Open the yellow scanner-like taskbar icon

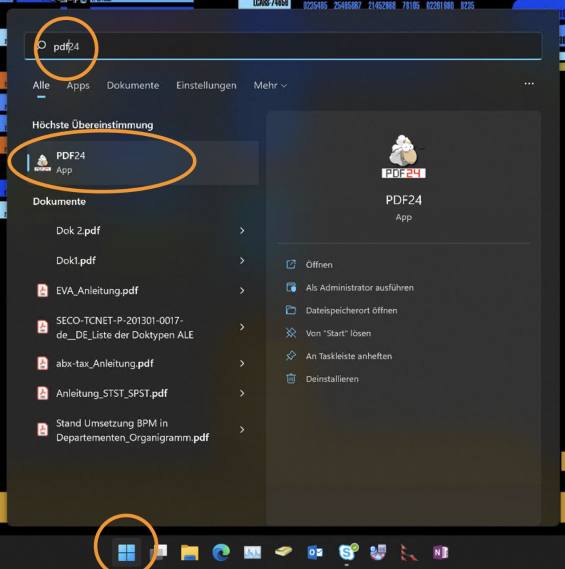coord(283,552)
